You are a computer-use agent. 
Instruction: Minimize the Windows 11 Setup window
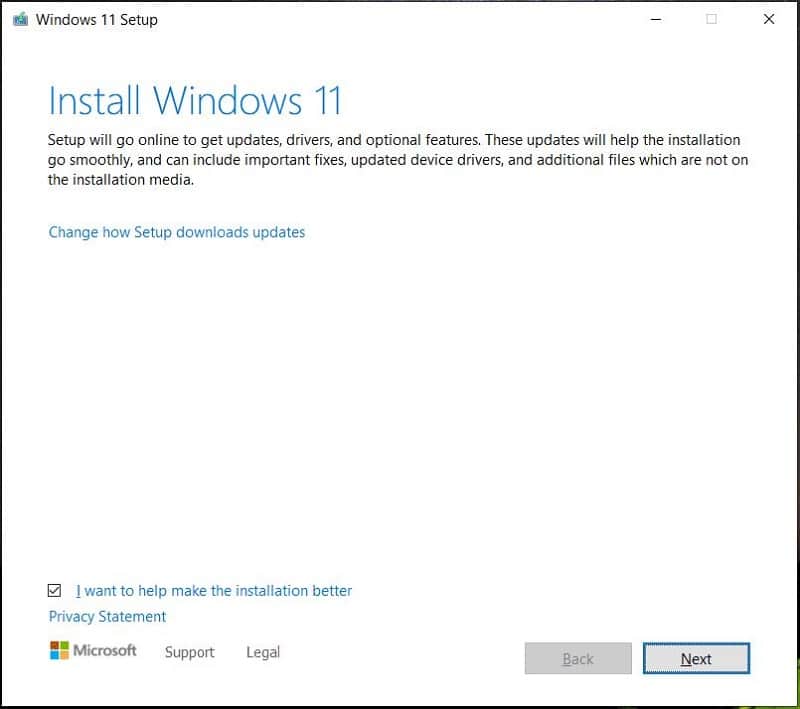pyautogui.click(x=656, y=19)
